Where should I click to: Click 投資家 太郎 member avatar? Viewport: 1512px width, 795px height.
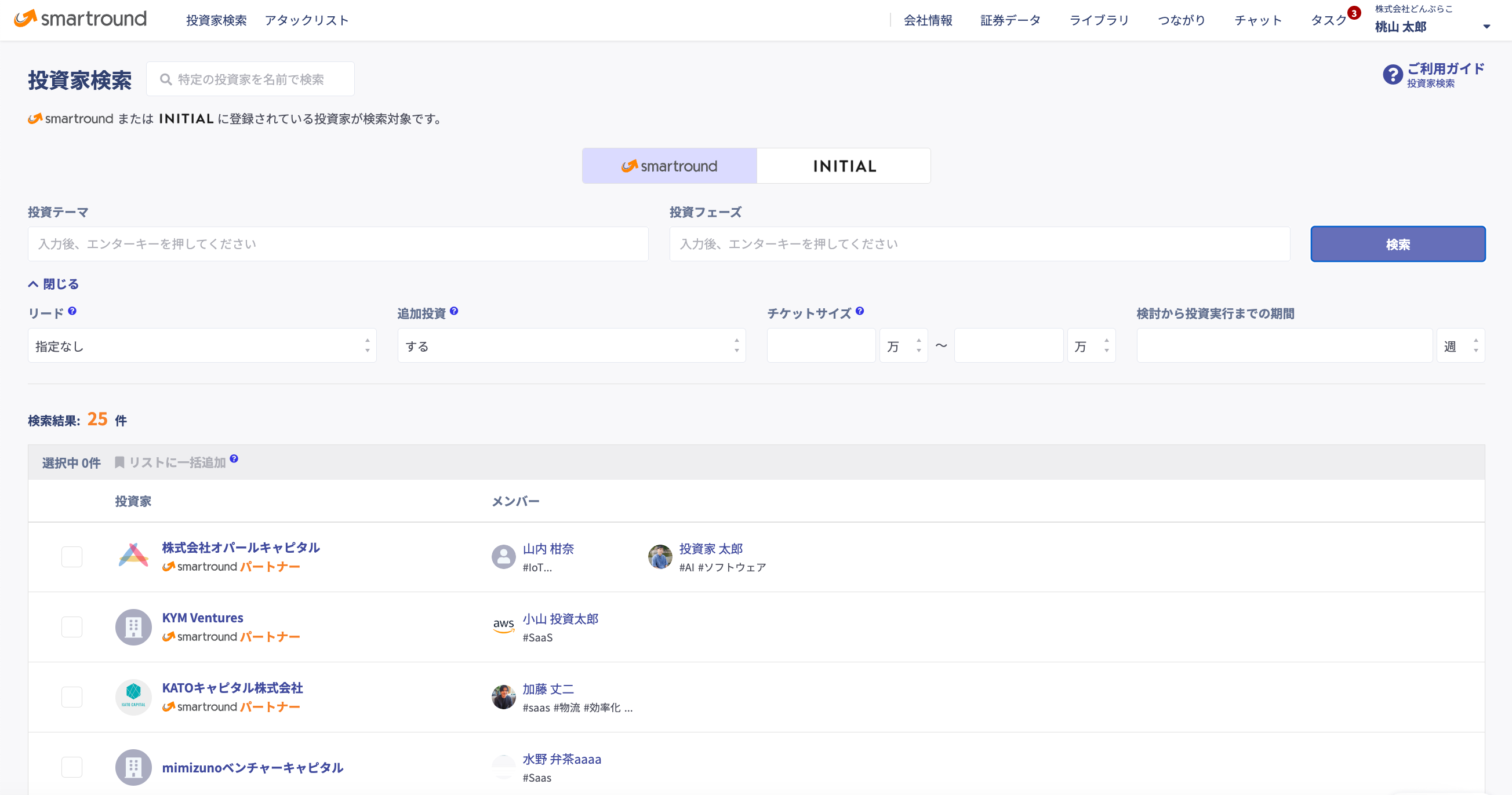pos(660,556)
